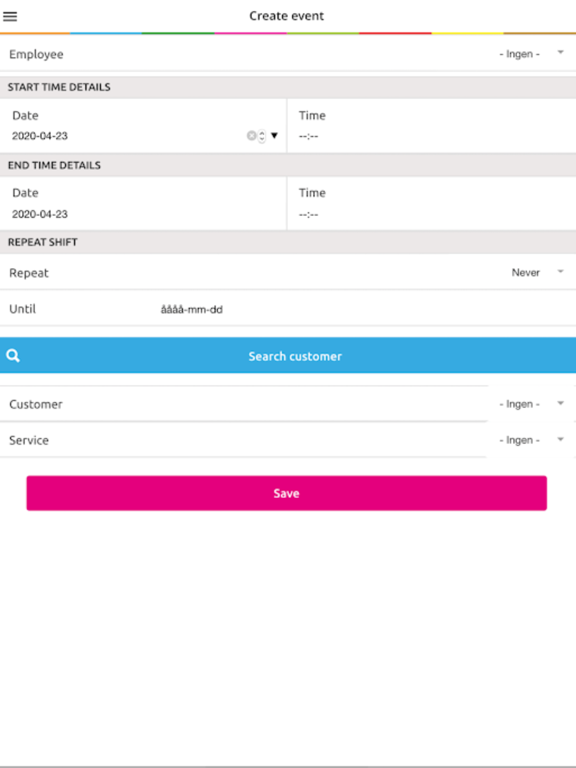Clear the start date field

click(x=251, y=136)
